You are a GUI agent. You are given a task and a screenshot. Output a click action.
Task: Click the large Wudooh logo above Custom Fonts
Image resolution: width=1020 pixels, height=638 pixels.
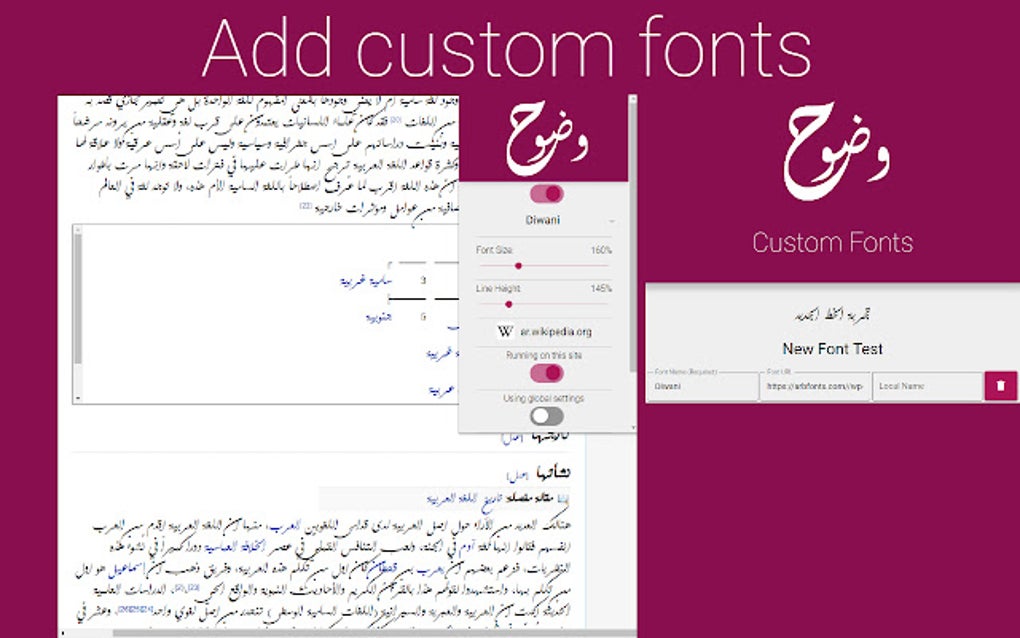pos(836,152)
